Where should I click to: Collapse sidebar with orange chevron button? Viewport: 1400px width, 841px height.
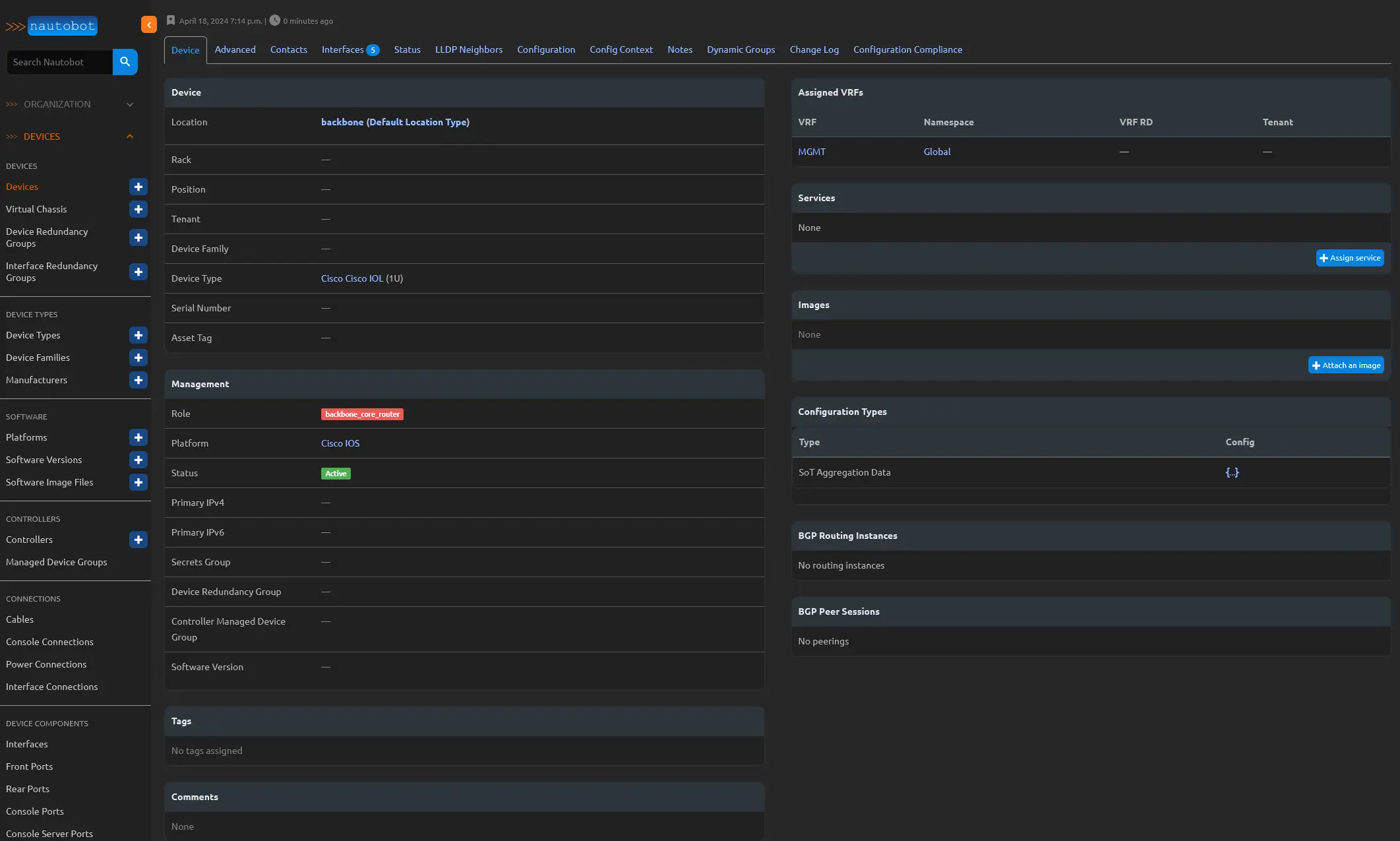click(x=149, y=25)
